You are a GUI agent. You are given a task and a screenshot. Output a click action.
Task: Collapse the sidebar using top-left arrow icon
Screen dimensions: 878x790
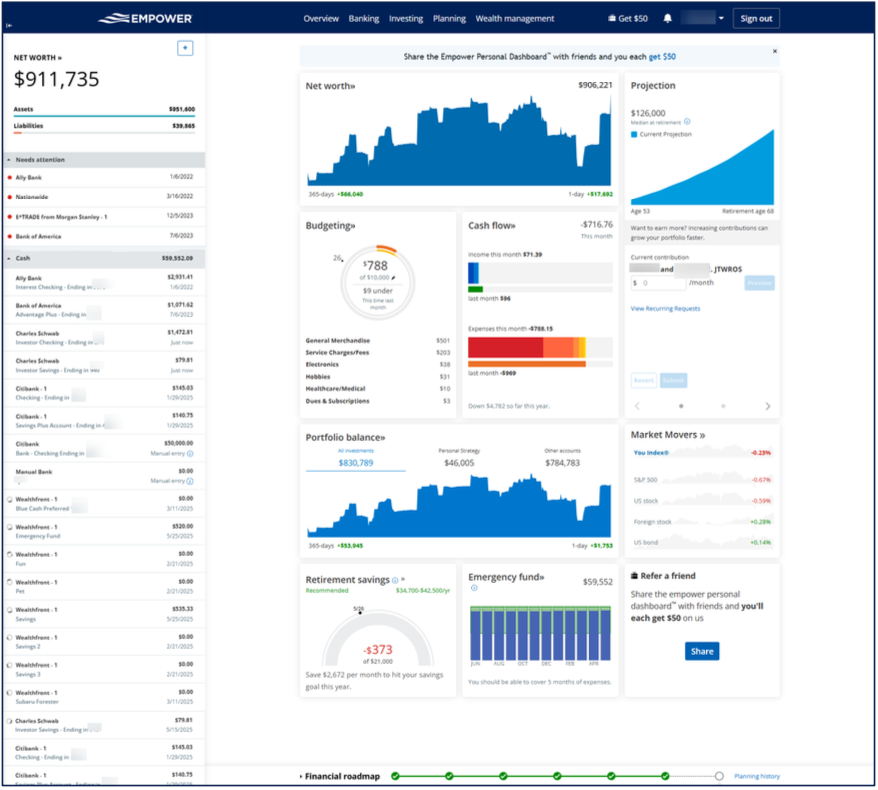click(x=9, y=25)
